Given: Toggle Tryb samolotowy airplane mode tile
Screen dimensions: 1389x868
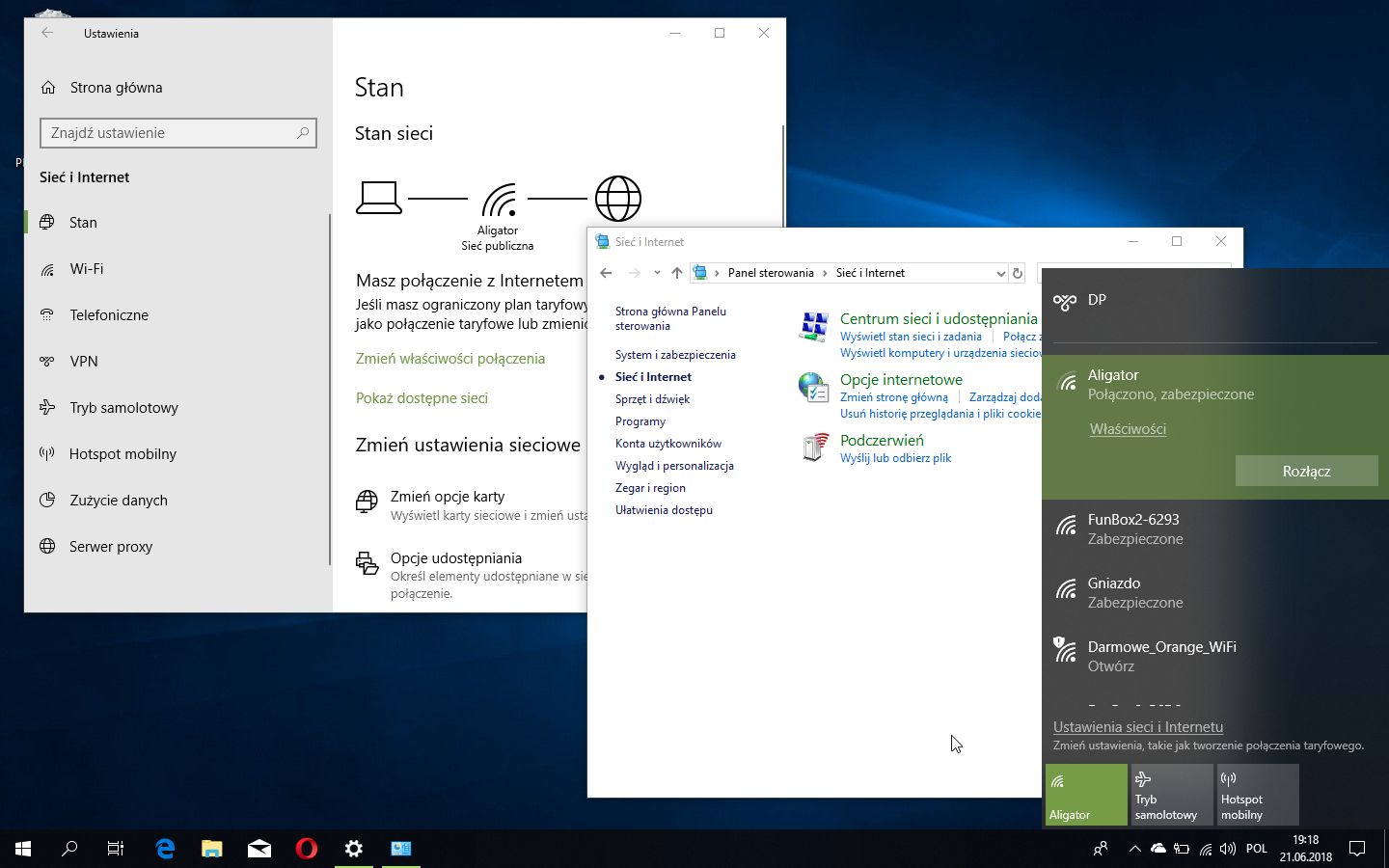Looking at the screenshot, I should click(1171, 795).
